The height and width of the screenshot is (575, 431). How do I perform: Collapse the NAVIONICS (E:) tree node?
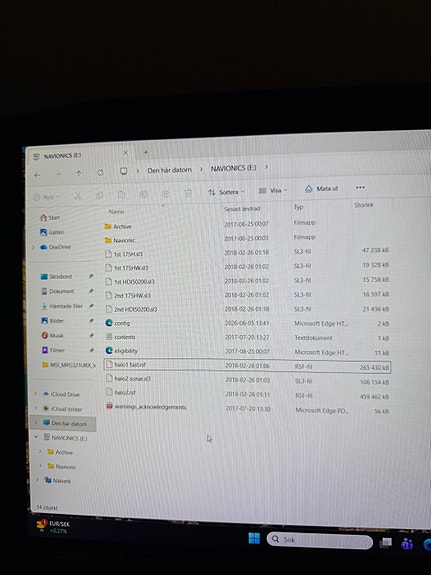click(36, 437)
